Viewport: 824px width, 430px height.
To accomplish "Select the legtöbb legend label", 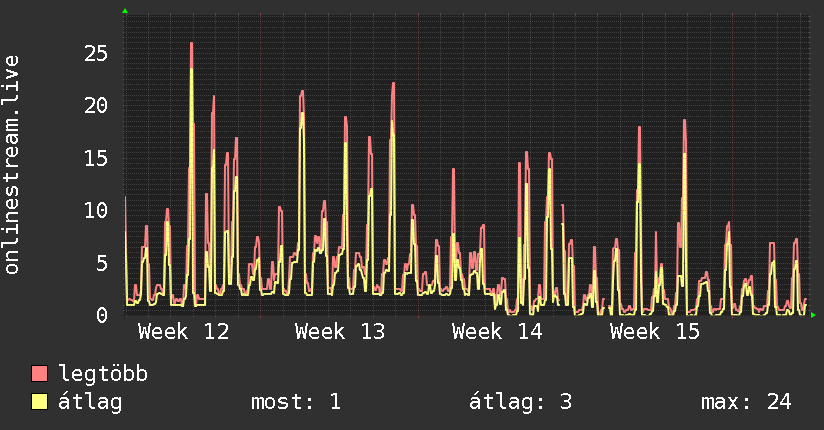I will coord(103,374).
